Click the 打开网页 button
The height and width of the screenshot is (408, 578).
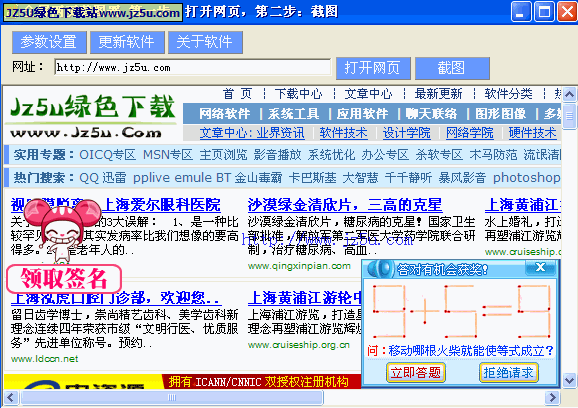pyautogui.click(x=373, y=68)
